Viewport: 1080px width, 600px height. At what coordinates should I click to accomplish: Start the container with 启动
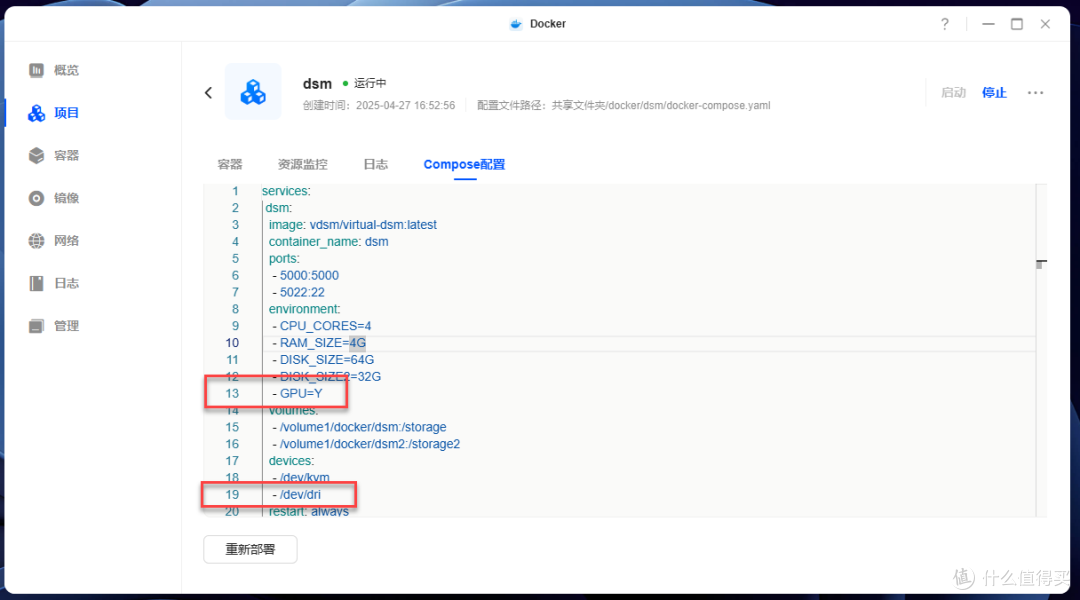pyautogui.click(x=953, y=92)
